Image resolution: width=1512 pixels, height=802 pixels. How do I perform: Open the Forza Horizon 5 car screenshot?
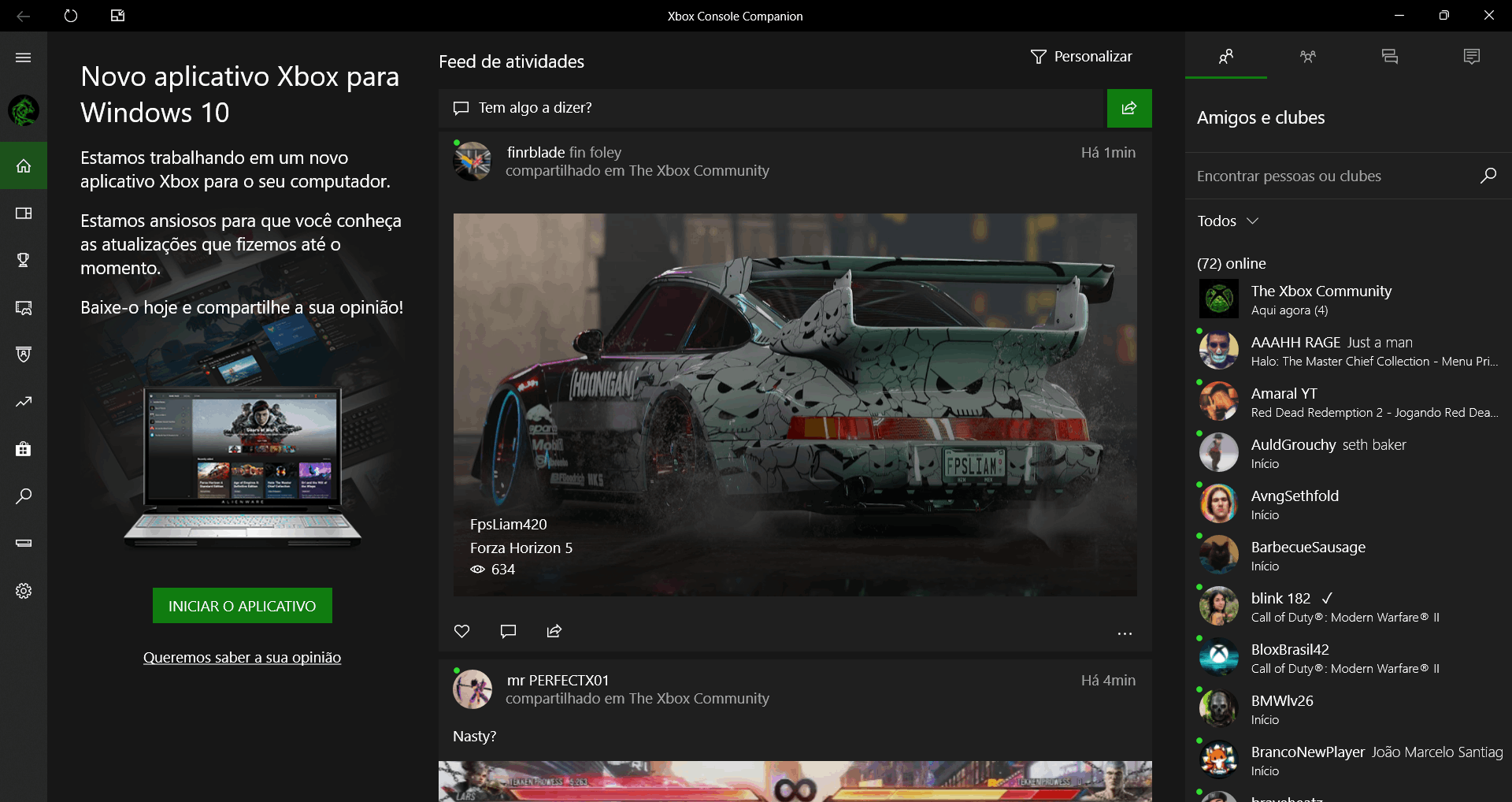(x=795, y=404)
